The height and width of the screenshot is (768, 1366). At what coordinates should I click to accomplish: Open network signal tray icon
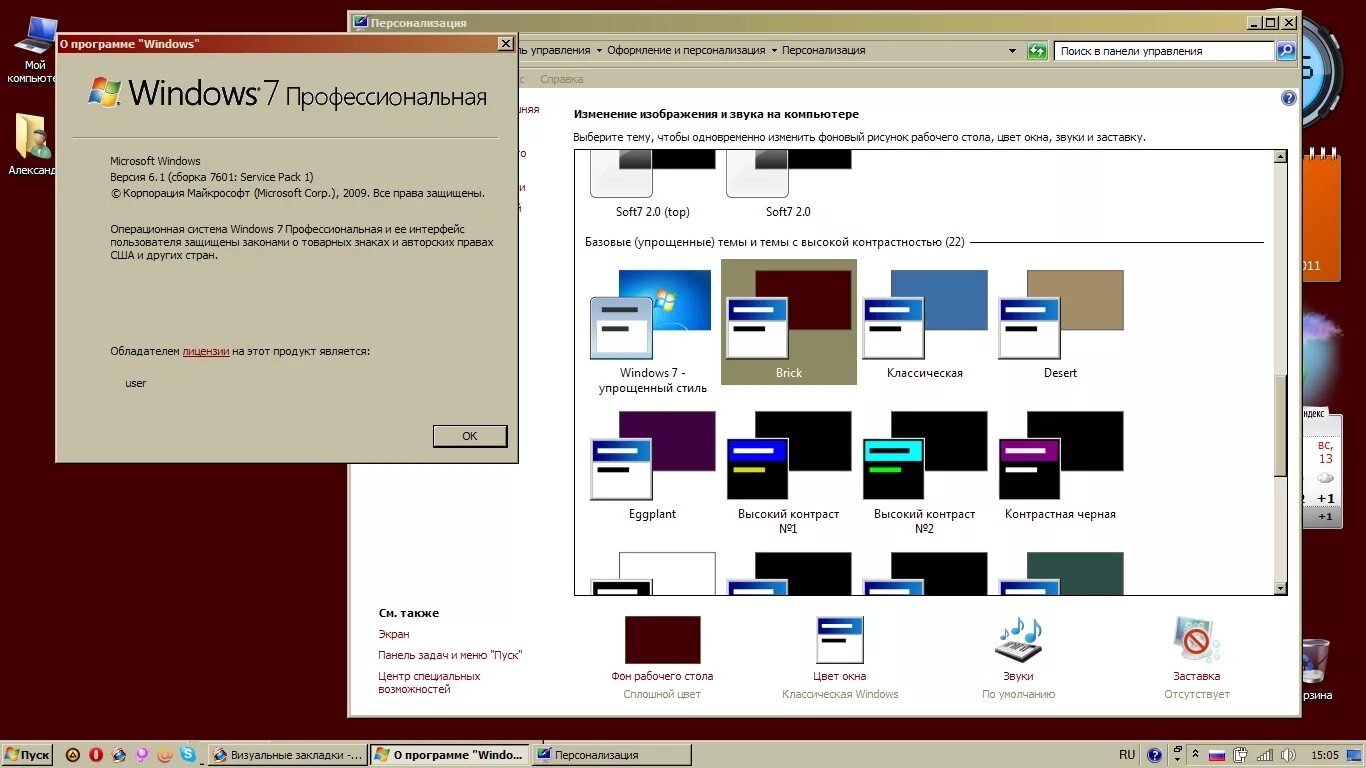point(1265,755)
